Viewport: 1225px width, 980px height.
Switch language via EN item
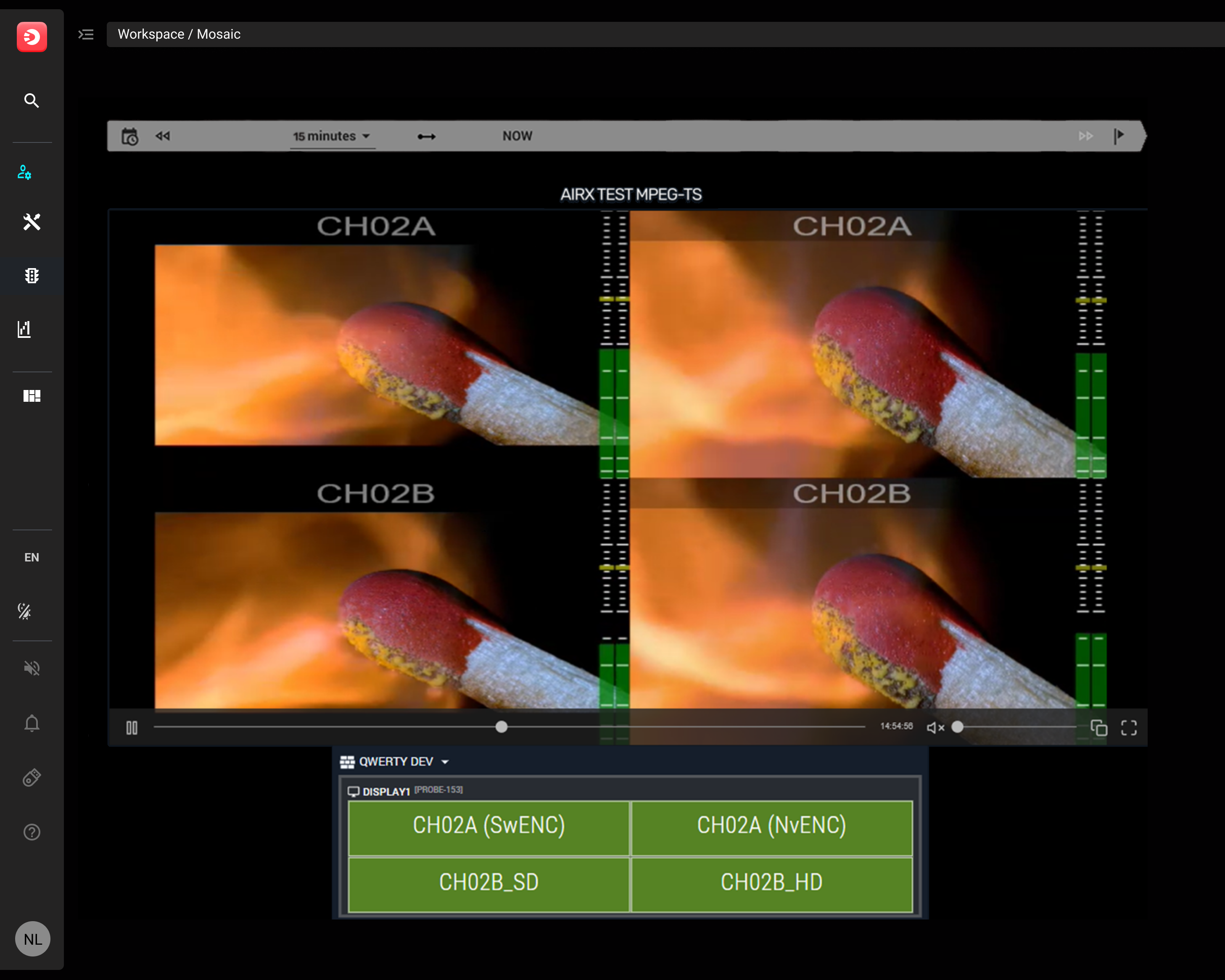coord(32,557)
